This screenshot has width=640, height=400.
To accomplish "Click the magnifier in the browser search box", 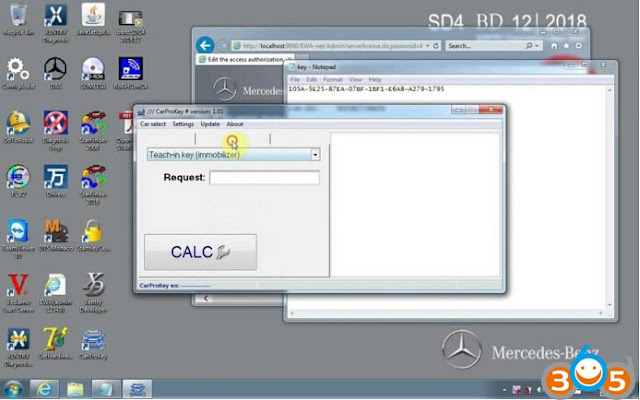I will [529, 46].
